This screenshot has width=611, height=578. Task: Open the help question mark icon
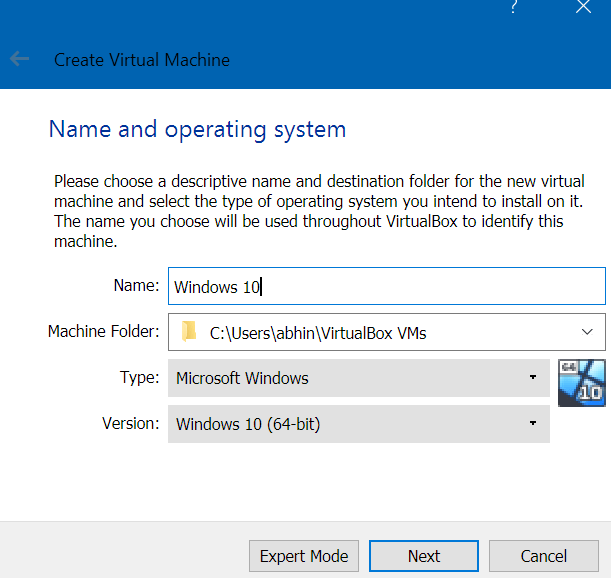click(514, 7)
